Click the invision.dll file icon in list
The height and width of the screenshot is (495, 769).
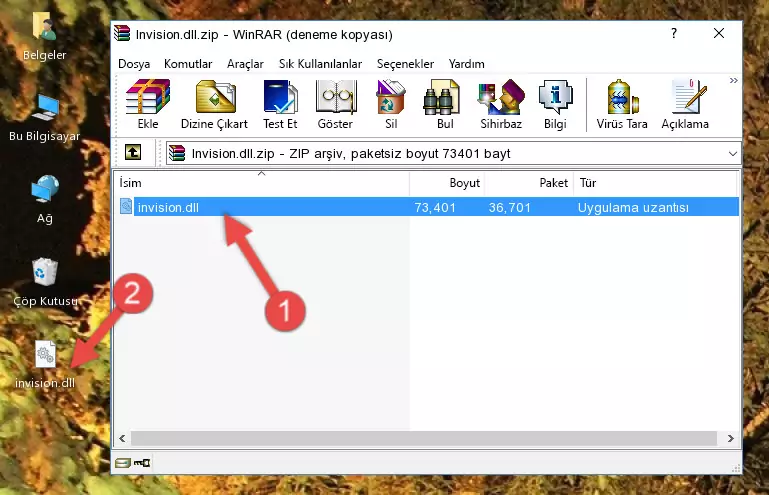[126, 207]
